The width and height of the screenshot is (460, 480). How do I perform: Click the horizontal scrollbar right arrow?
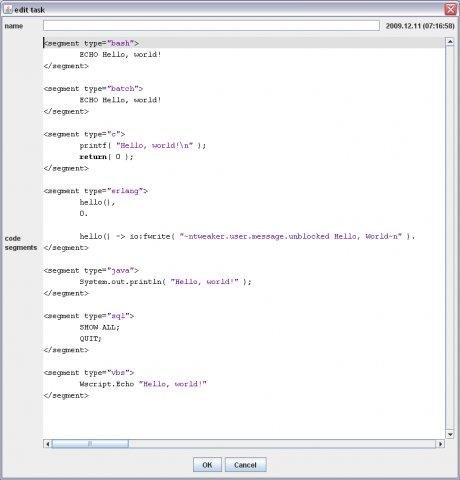coord(440,444)
